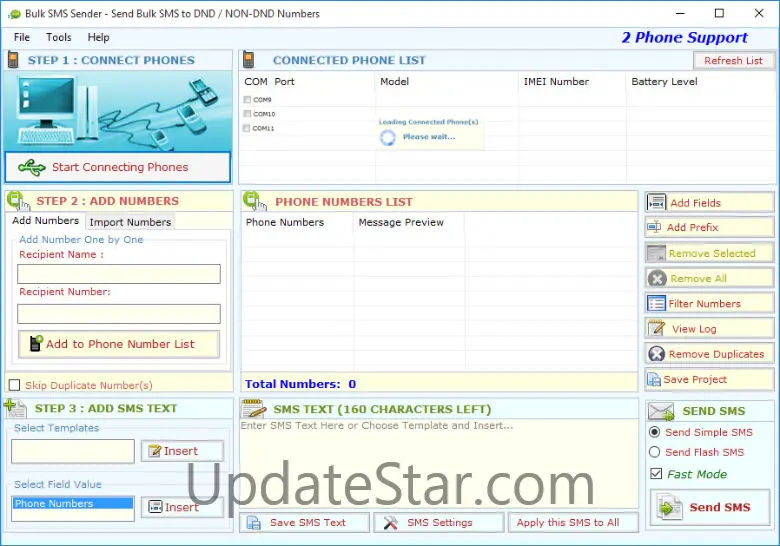
Task: Click the app icon in title bar
Action: 15,14
